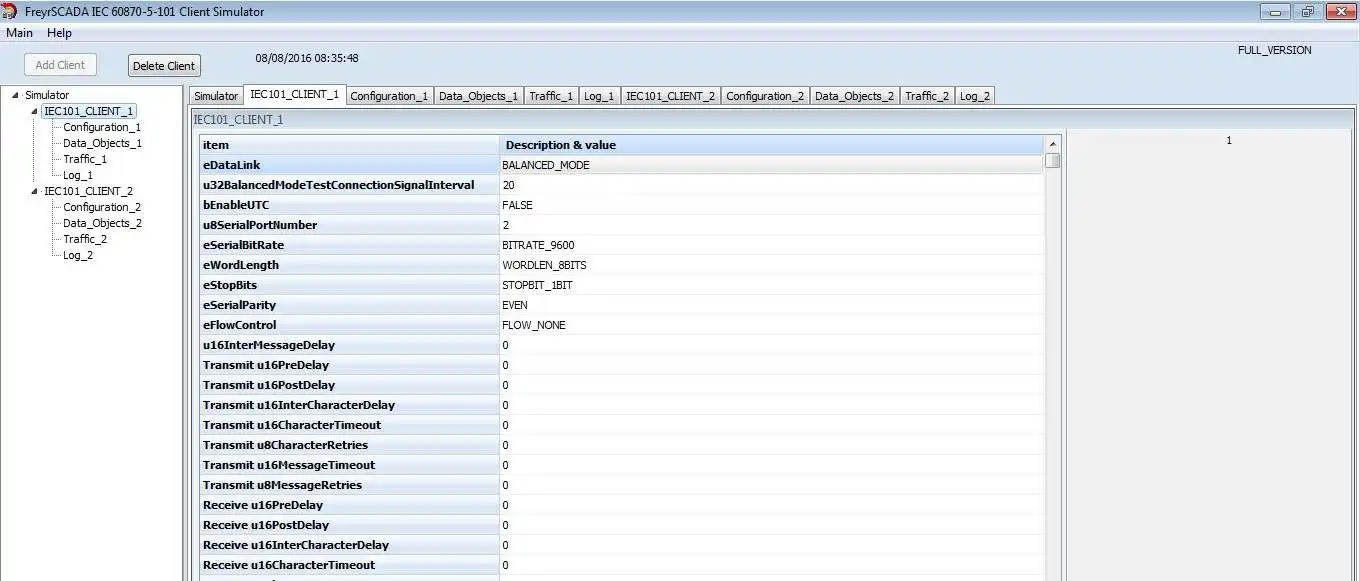Select Data_Objects_1 tree item

point(102,143)
